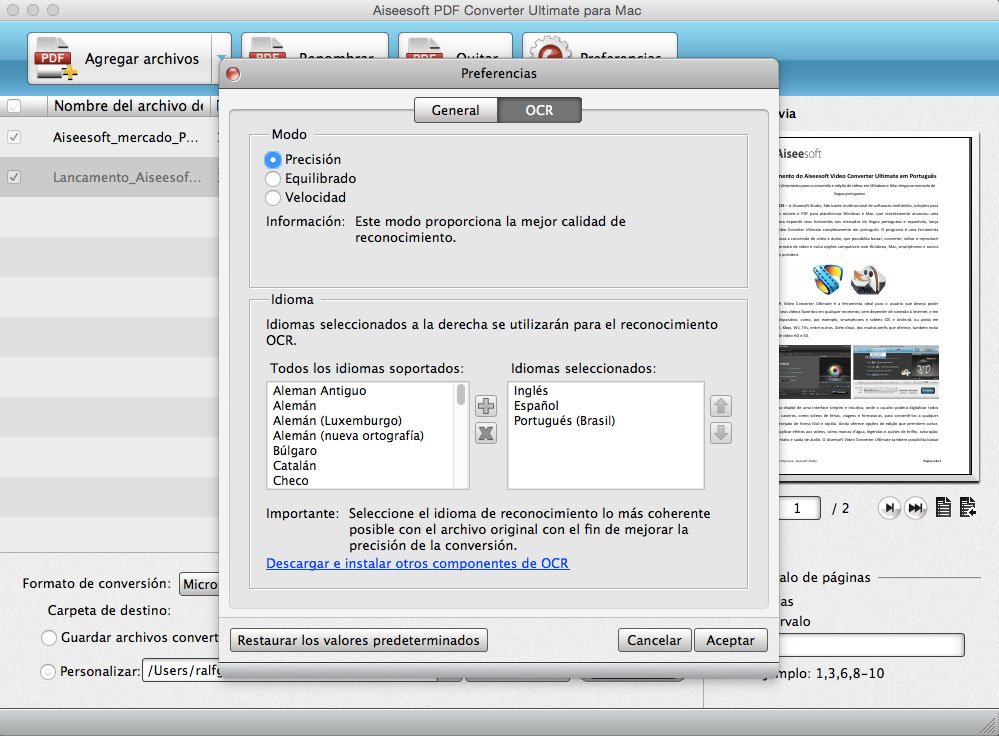Click the document preview thumbnail
999x736 pixels.
(877, 305)
